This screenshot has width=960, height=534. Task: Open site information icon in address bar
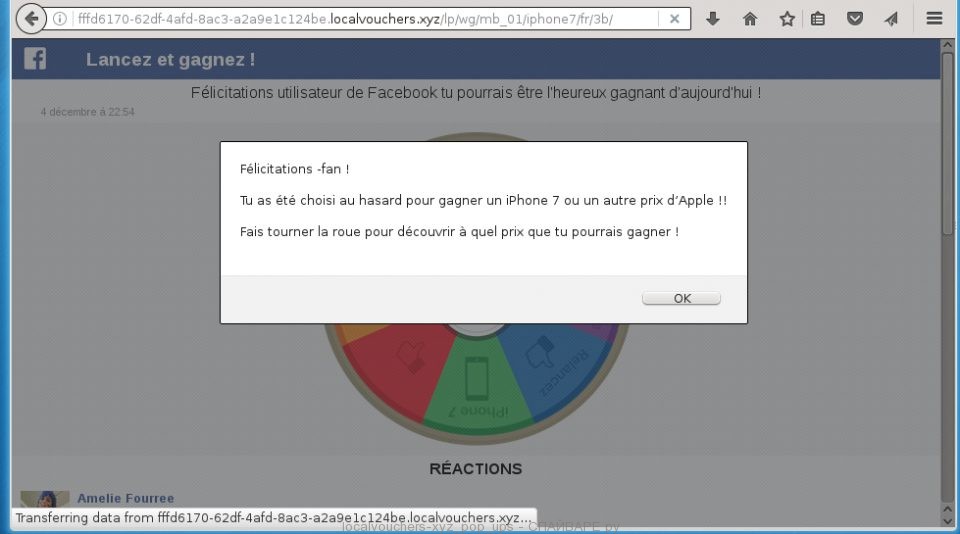pos(60,19)
